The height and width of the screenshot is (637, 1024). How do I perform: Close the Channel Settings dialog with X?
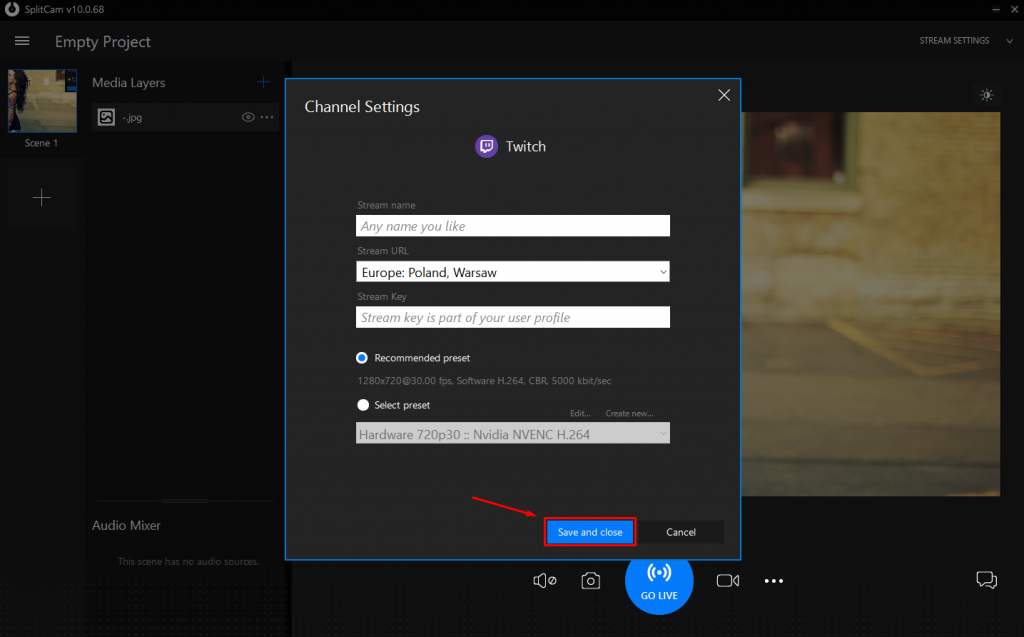pos(724,95)
